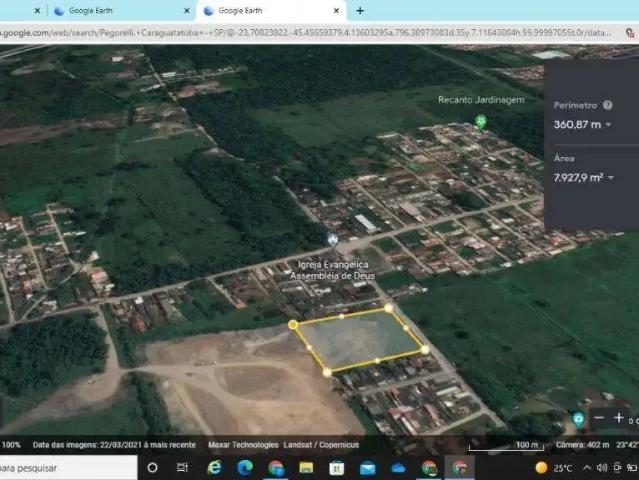
Task: Expand the area units dropdown
Action: 610,178
